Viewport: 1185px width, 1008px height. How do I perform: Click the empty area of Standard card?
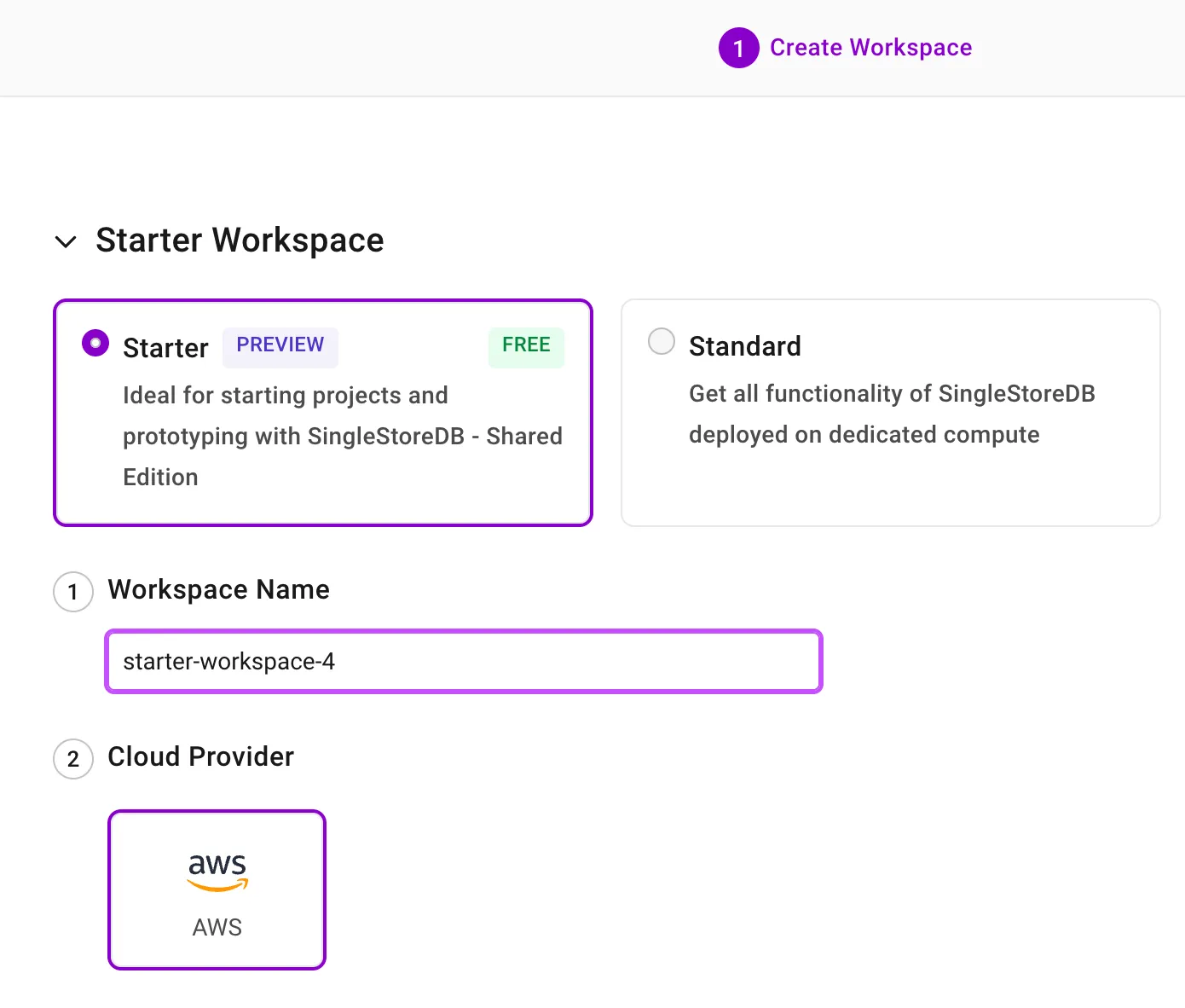point(891,490)
